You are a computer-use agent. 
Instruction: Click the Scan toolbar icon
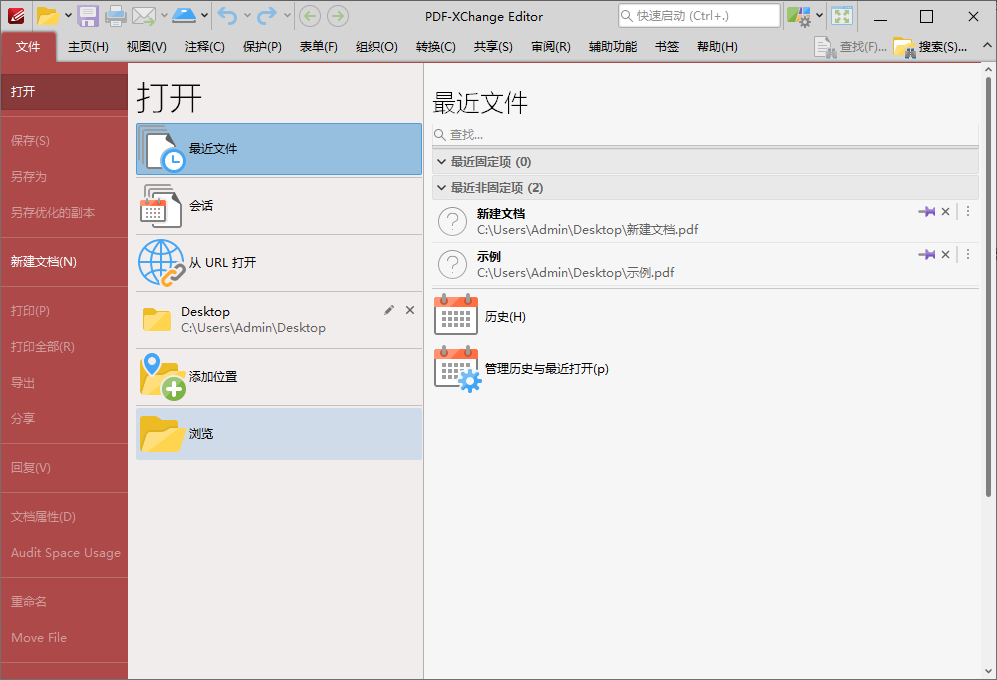(x=184, y=15)
